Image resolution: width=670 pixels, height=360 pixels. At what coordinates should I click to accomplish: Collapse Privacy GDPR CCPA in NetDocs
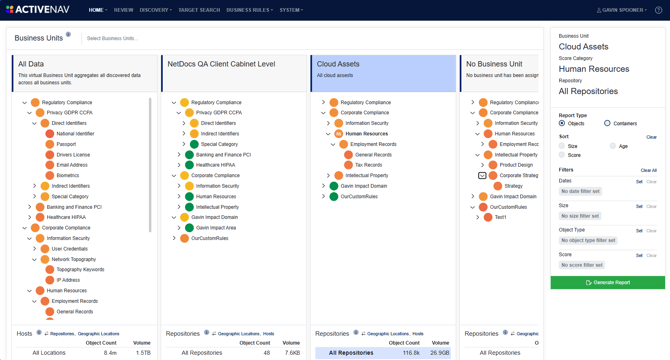point(179,113)
